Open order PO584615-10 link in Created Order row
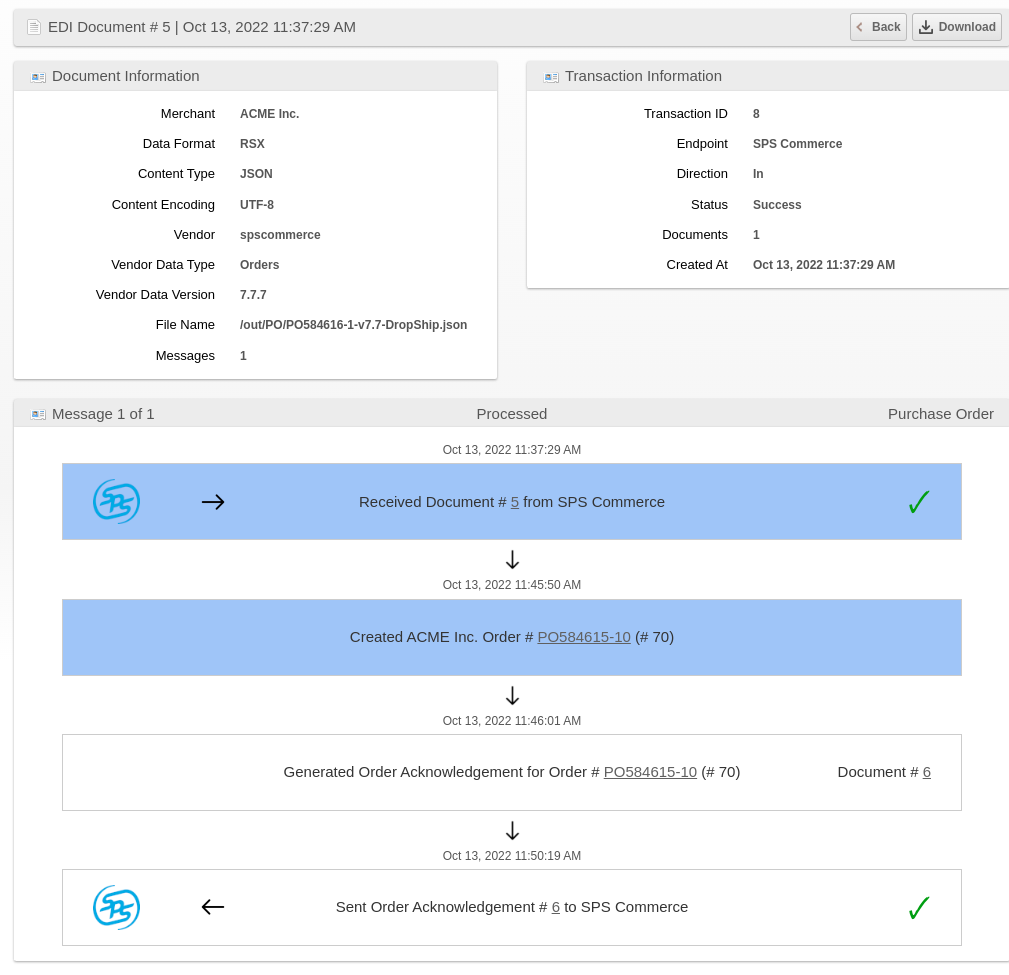 click(x=584, y=637)
